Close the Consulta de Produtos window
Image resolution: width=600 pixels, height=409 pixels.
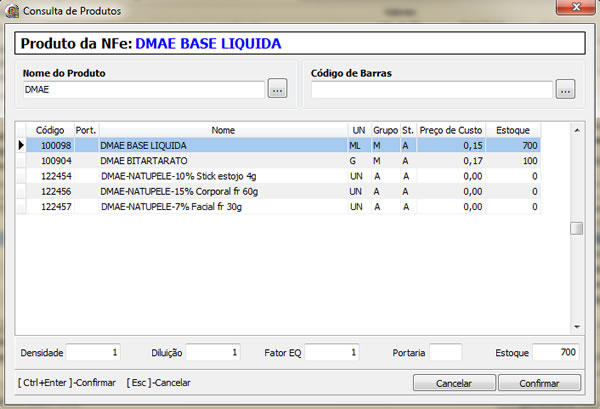[x=576, y=7]
